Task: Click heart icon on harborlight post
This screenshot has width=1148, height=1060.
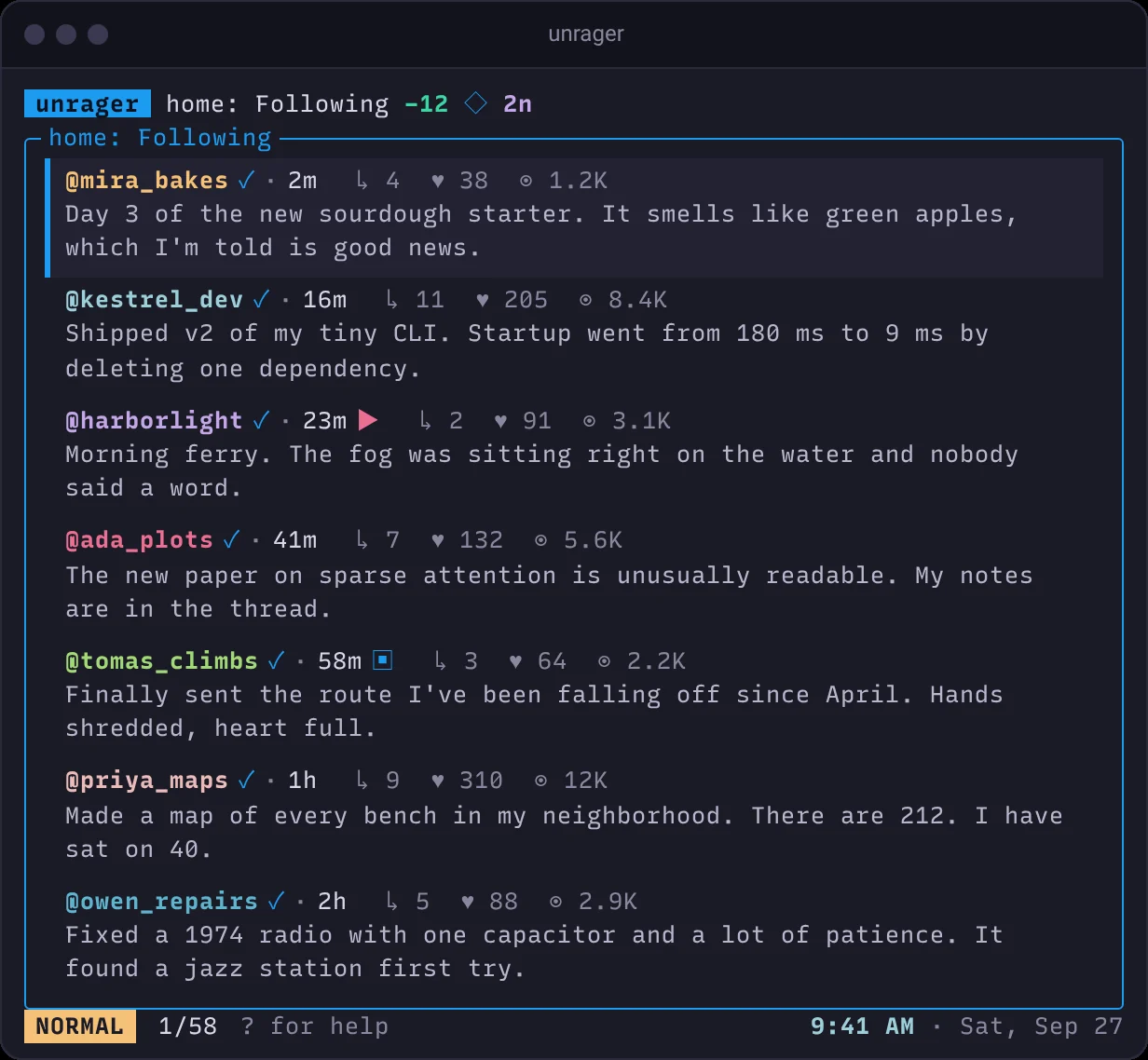Action: 500,421
